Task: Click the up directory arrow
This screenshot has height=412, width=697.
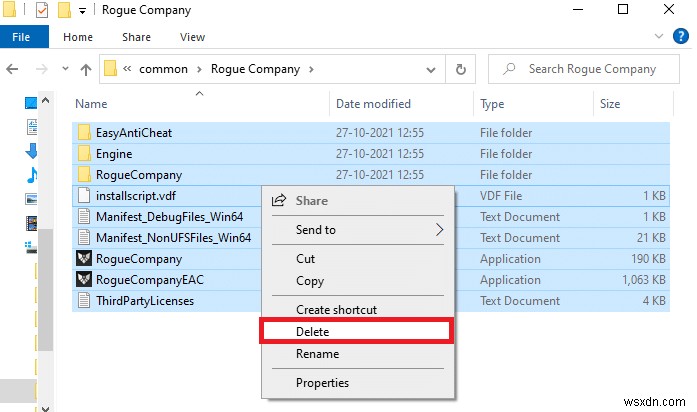Action: click(x=85, y=69)
